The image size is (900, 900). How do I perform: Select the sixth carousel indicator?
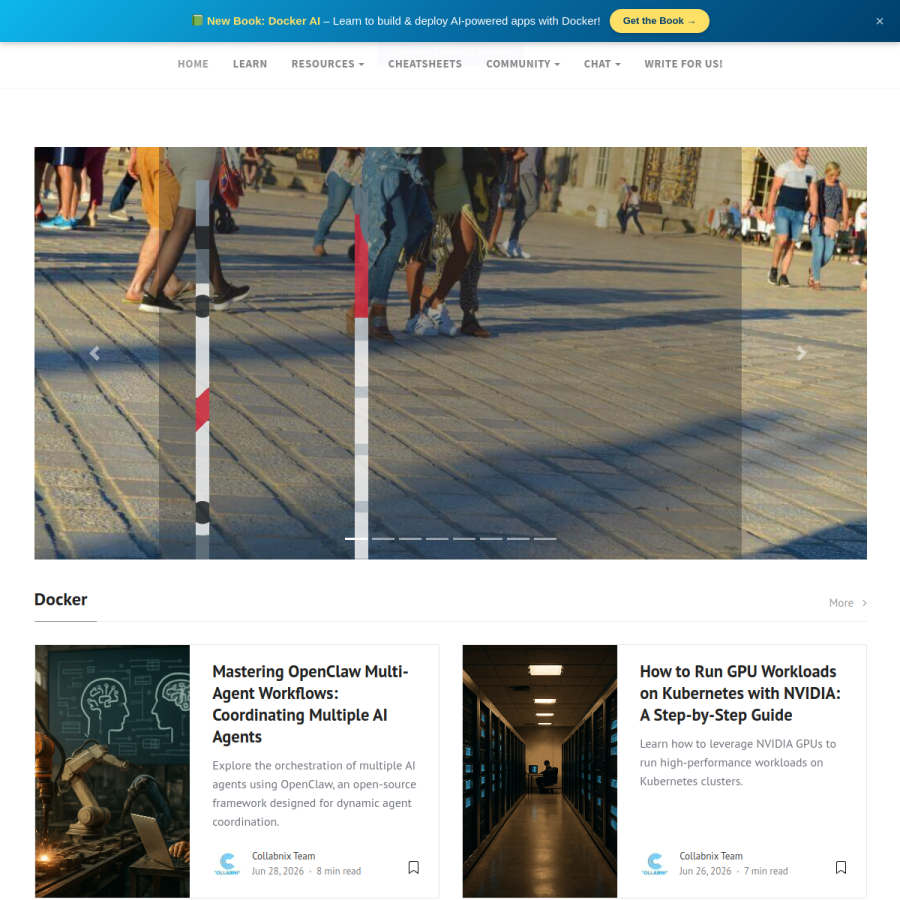491,539
